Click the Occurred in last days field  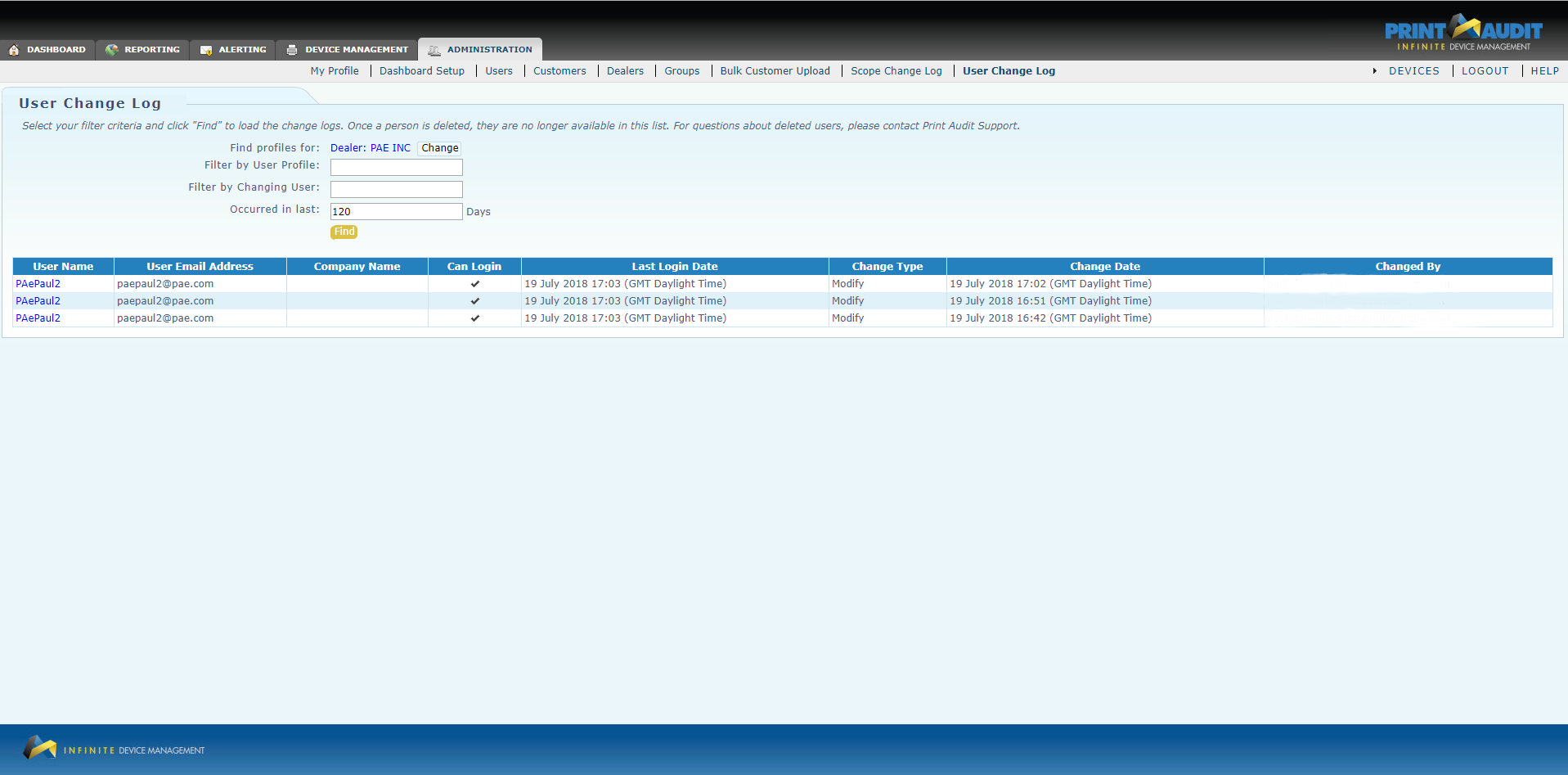(397, 211)
